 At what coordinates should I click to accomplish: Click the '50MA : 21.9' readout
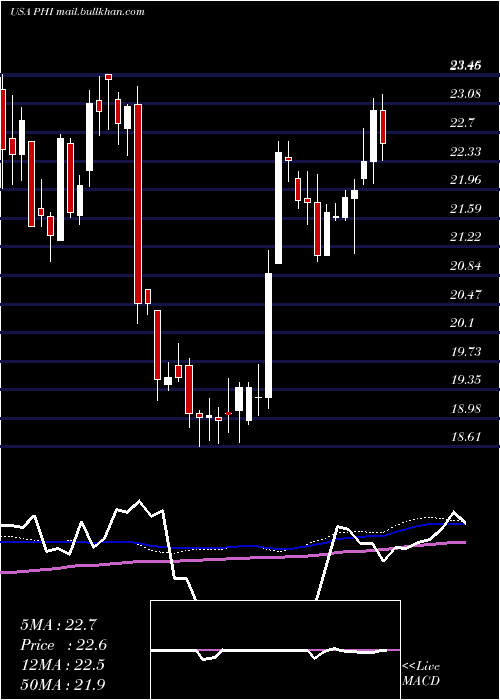(63, 684)
